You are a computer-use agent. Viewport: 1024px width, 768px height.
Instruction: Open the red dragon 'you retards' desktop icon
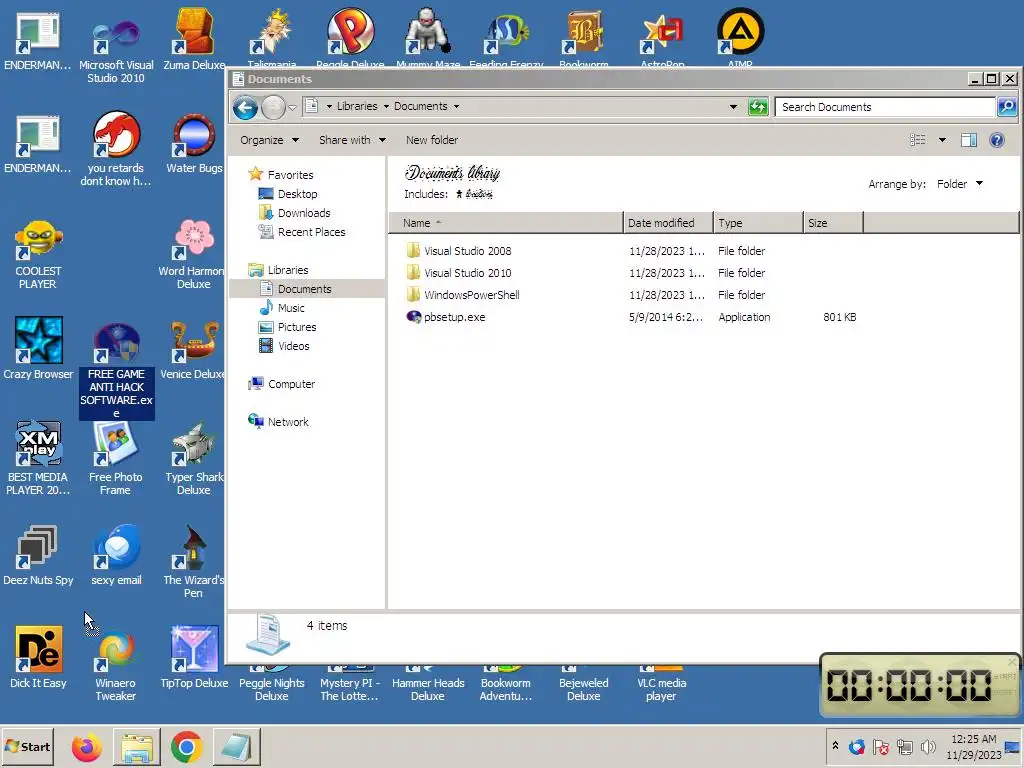pyautogui.click(x=116, y=149)
